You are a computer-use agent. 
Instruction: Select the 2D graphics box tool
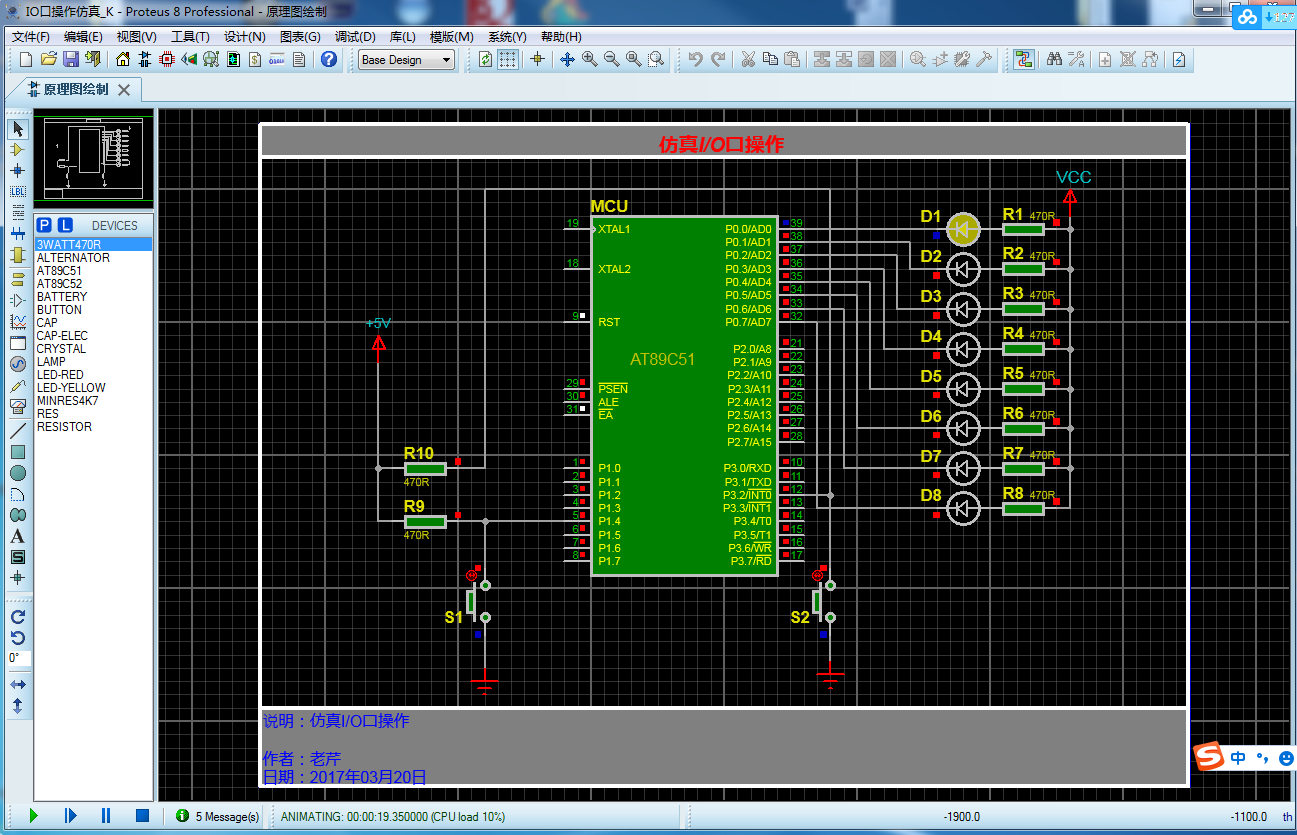click(x=18, y=452)
